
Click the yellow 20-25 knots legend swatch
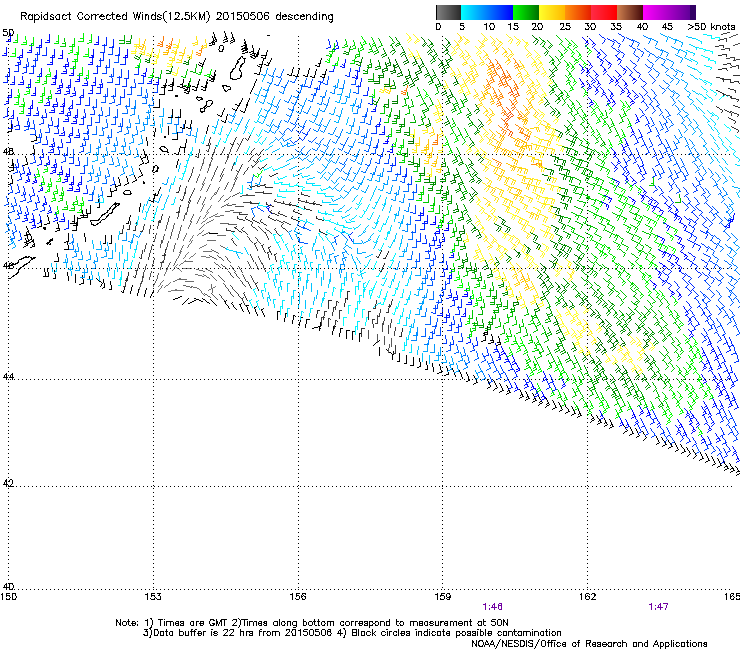tap(552, 12)
